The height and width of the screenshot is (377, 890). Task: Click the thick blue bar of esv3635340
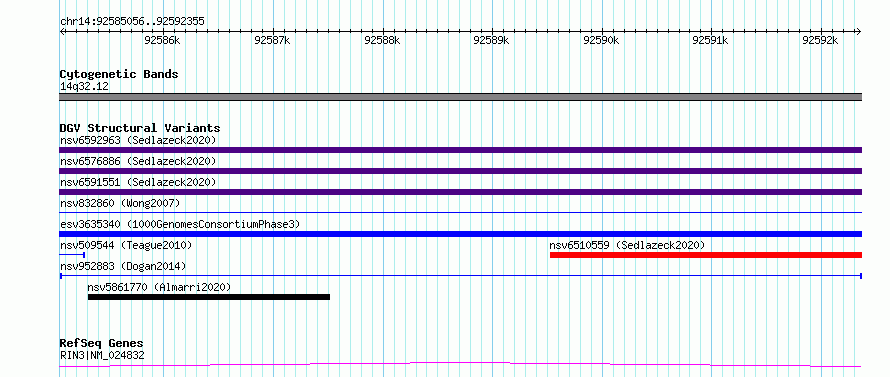coord(460,234)
